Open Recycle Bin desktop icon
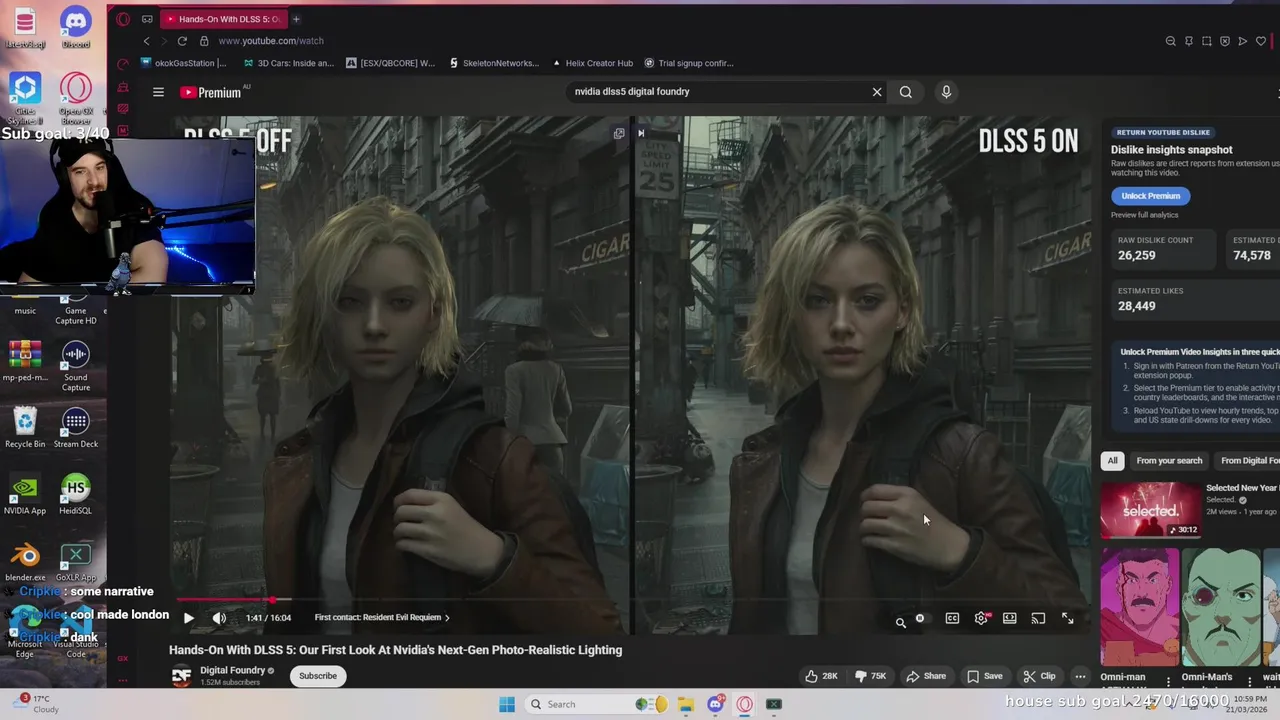1280x720 pixels. (25, 428)
